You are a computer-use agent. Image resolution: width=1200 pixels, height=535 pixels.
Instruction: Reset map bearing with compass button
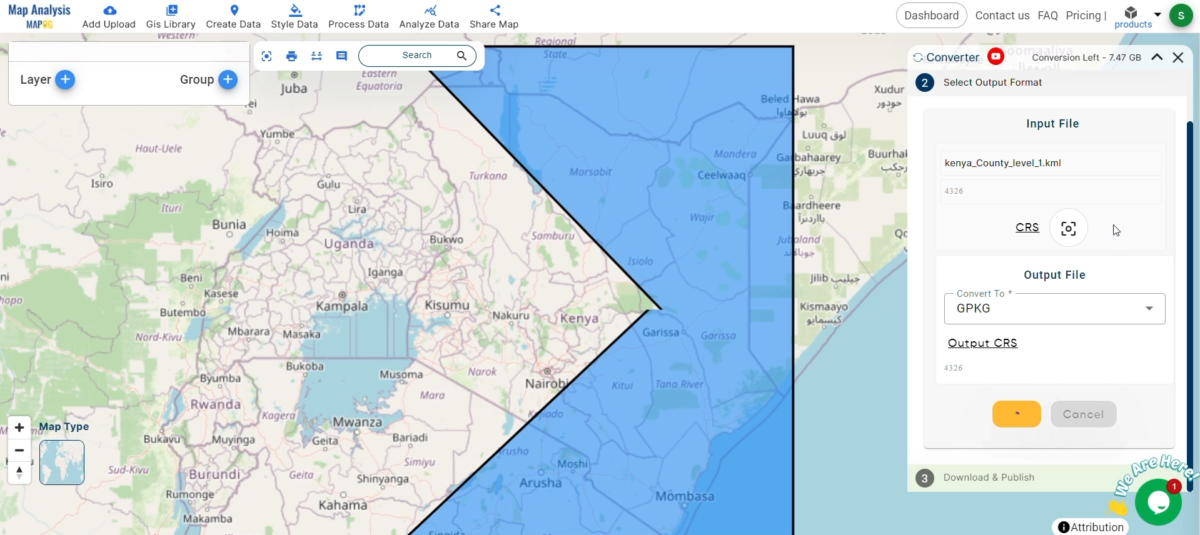point(19,472)
